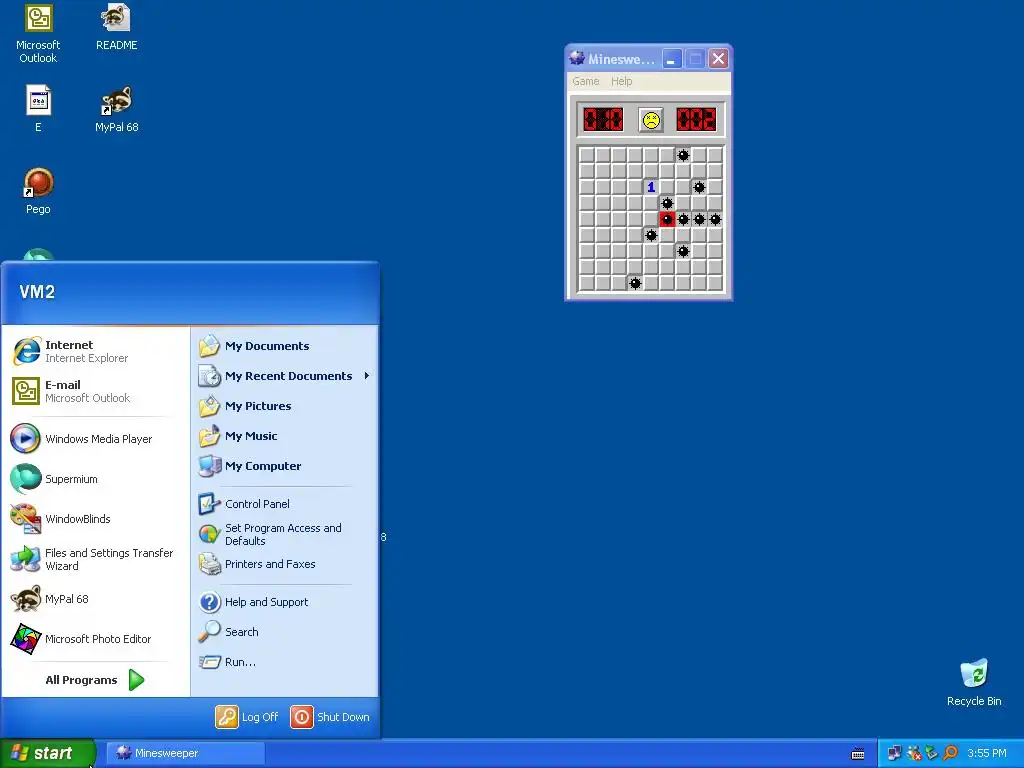Click the 3:55 PM clock
The height and width of the screenshot is (768, 1024).
tap(987, 753)
